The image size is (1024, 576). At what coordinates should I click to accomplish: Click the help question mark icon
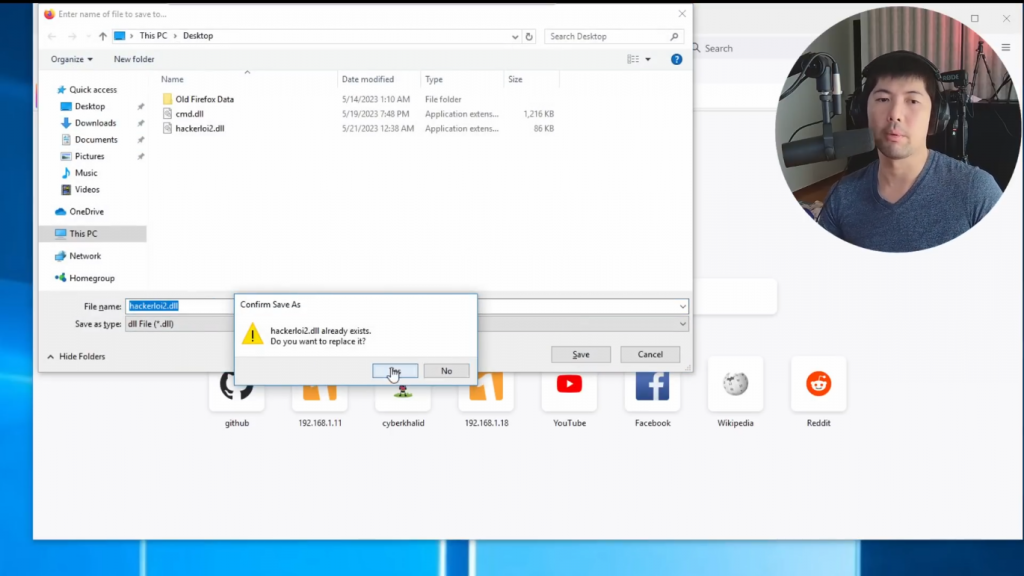[676, 59]
